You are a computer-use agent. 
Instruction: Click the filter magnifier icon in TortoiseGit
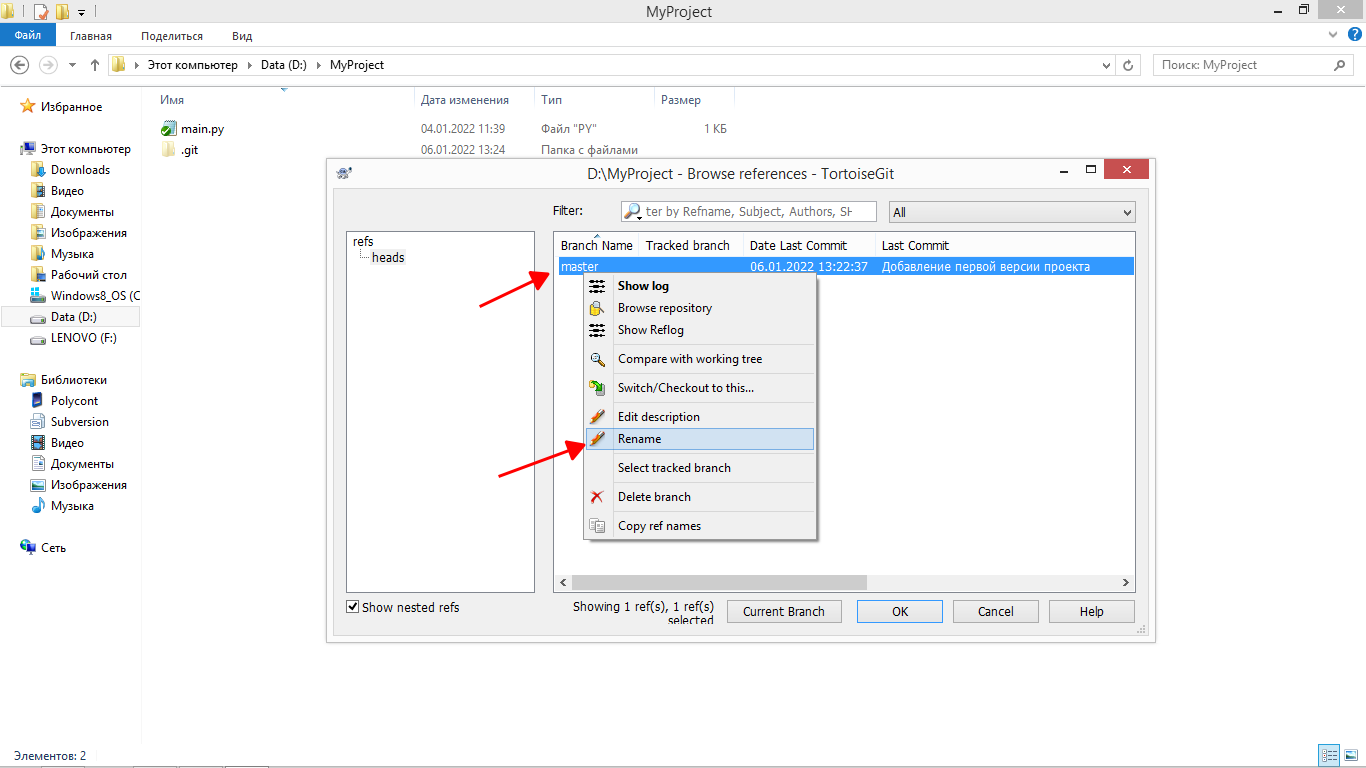(x=632, y=212)
